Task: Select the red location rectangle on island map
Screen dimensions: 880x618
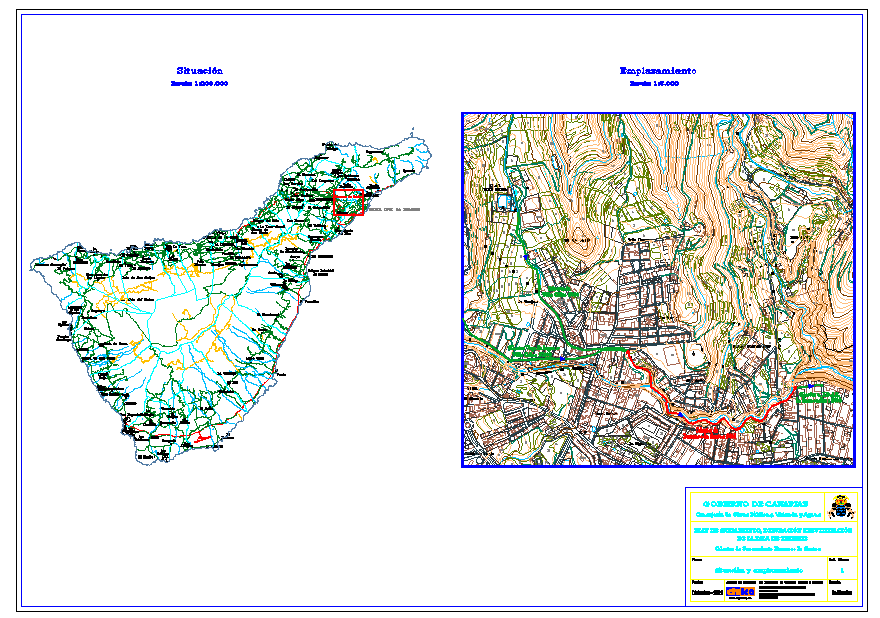Action: 348,202
